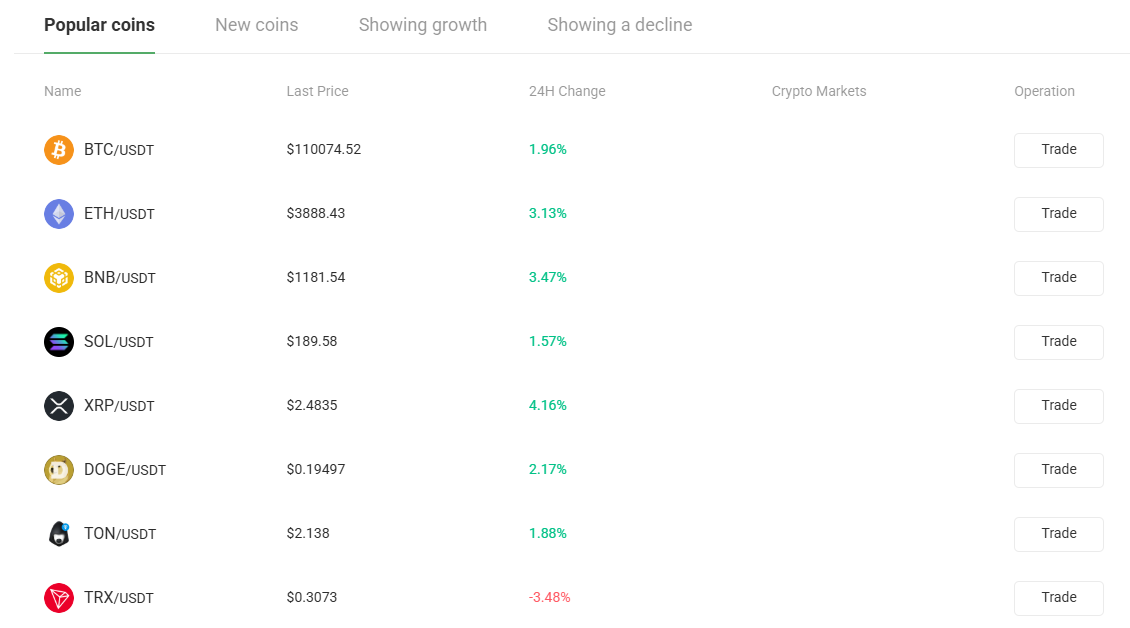Switch to the New coins tab
The width and height of the screenshot is (1130, 628).
tap(256, 25)
